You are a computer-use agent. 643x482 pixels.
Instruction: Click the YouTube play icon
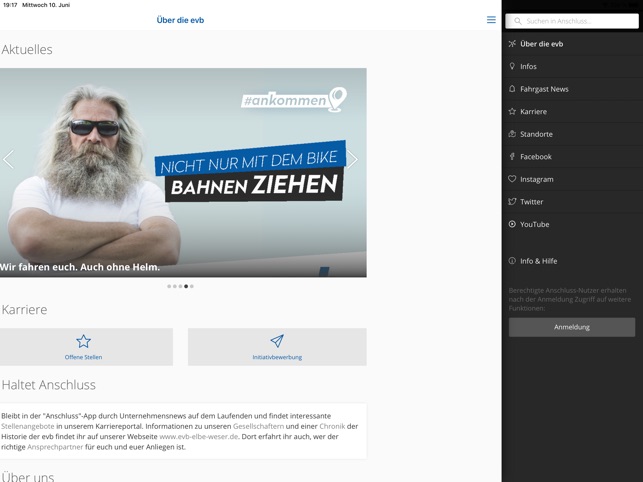512,224
